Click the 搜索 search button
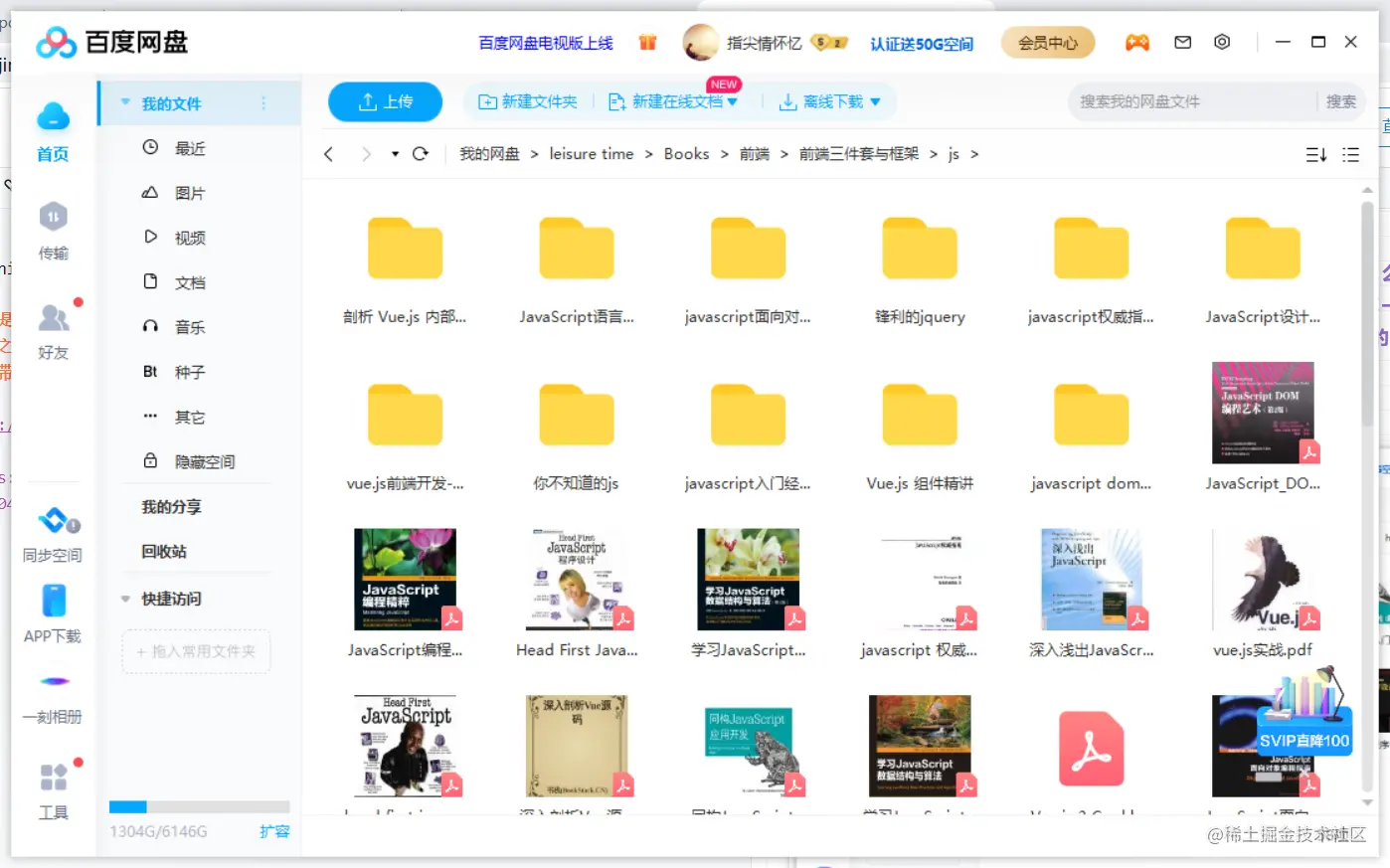 1340,101
